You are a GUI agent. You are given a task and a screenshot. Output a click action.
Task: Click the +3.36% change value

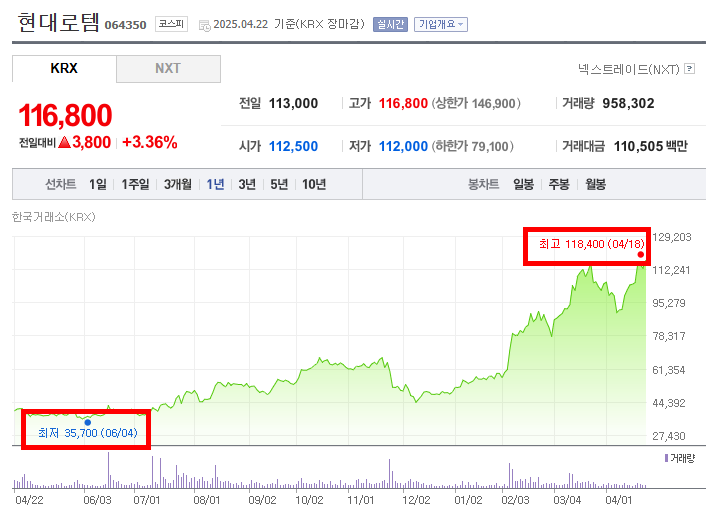click(x=149, y=142)
